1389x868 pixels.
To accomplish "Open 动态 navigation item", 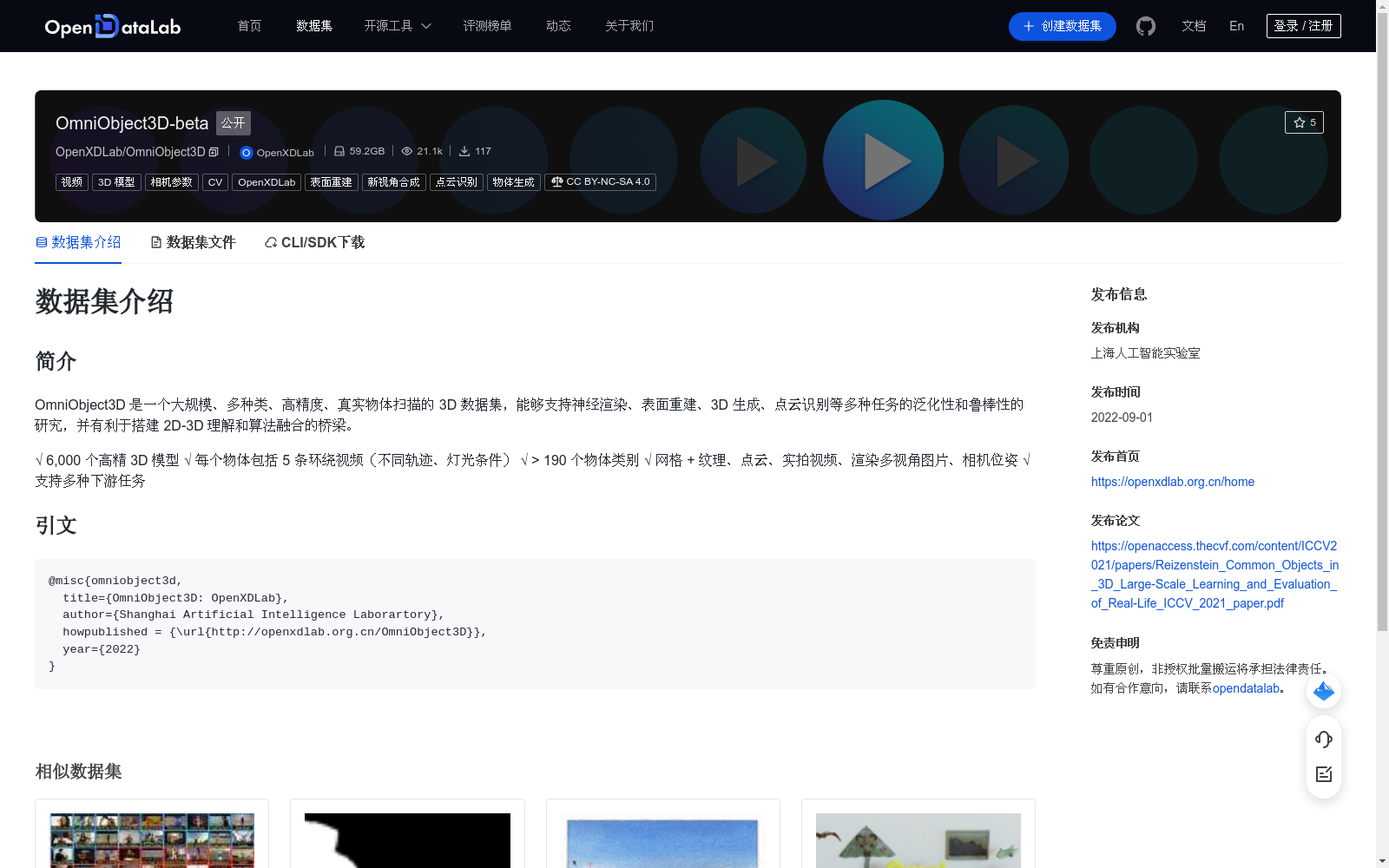I will (558, 26).
